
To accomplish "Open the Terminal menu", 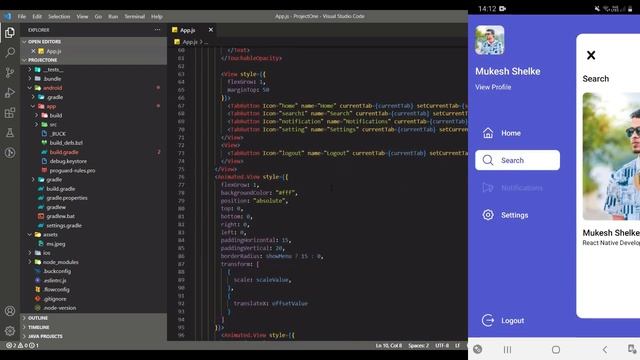I will tap(135, 16).
